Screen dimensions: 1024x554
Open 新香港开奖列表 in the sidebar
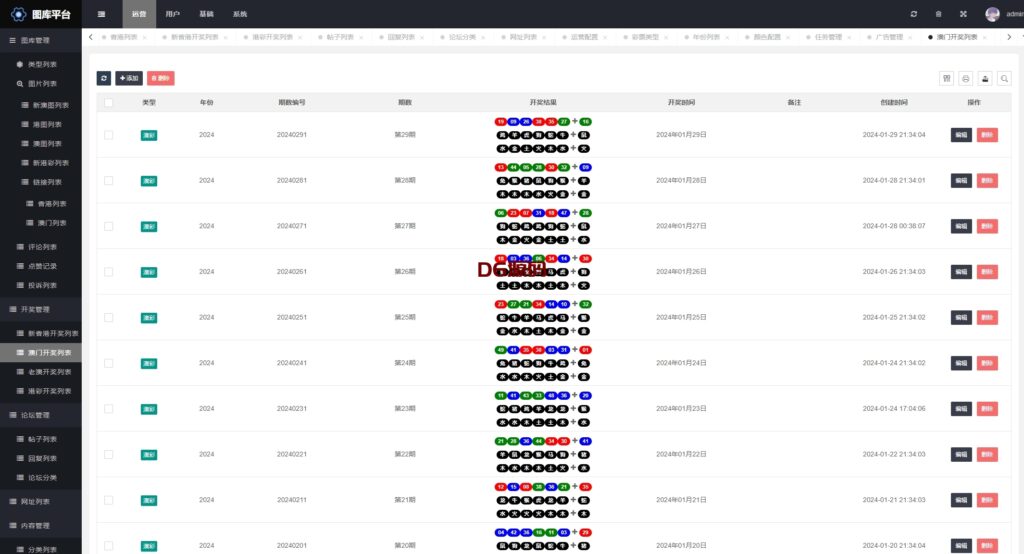[x=52, y=333]
